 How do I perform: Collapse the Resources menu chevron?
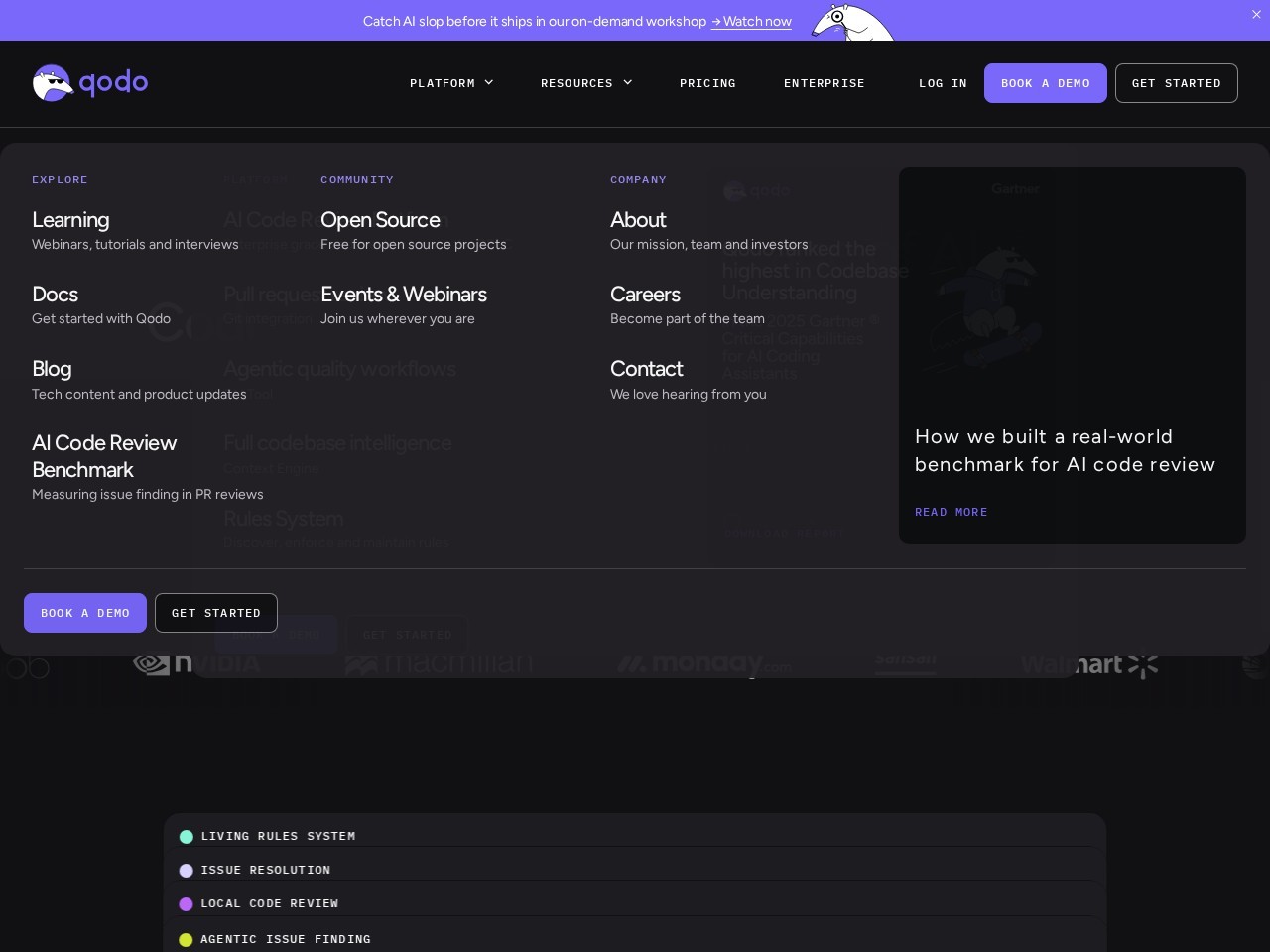click(x=627, y=83)
